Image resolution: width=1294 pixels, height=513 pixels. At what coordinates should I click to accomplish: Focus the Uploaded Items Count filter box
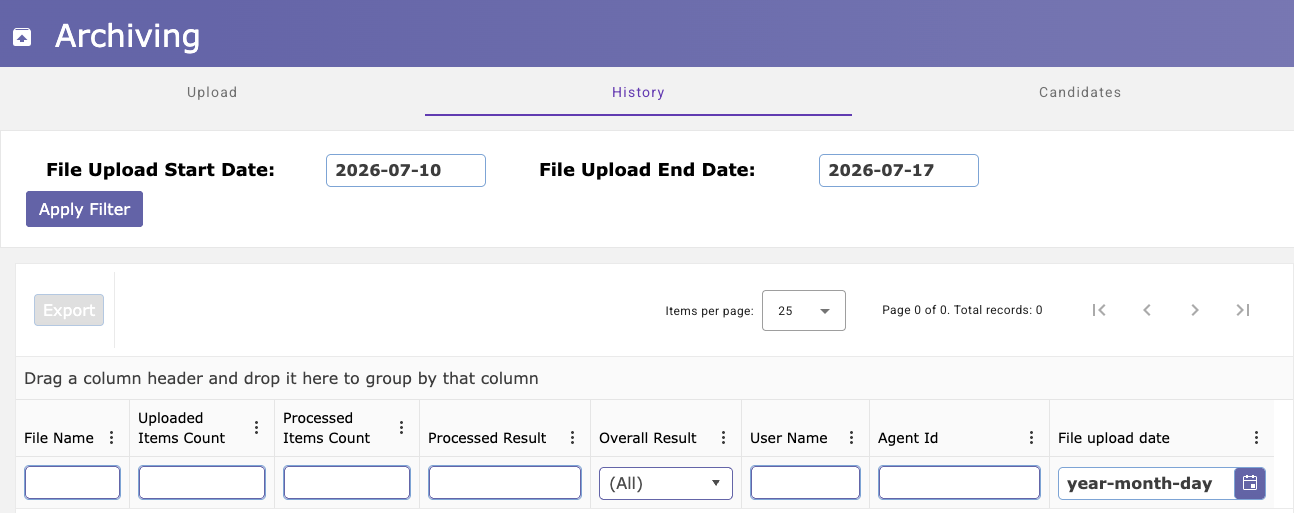(202, 483)
